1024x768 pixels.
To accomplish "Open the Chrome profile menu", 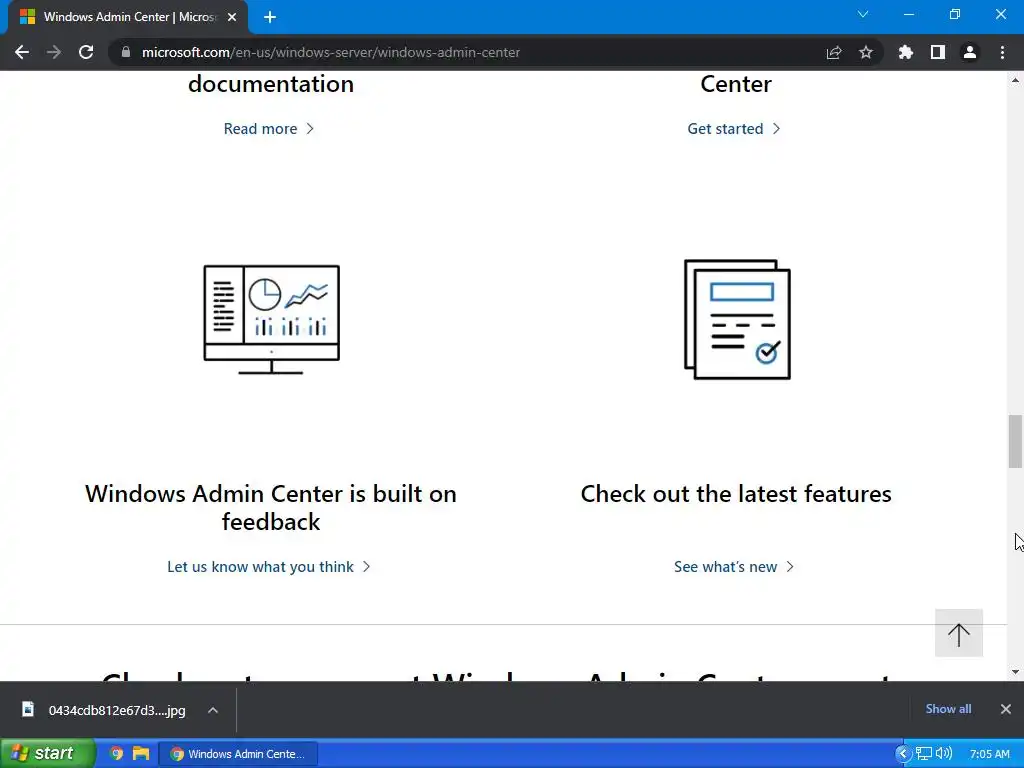I will tap(970, 52).
